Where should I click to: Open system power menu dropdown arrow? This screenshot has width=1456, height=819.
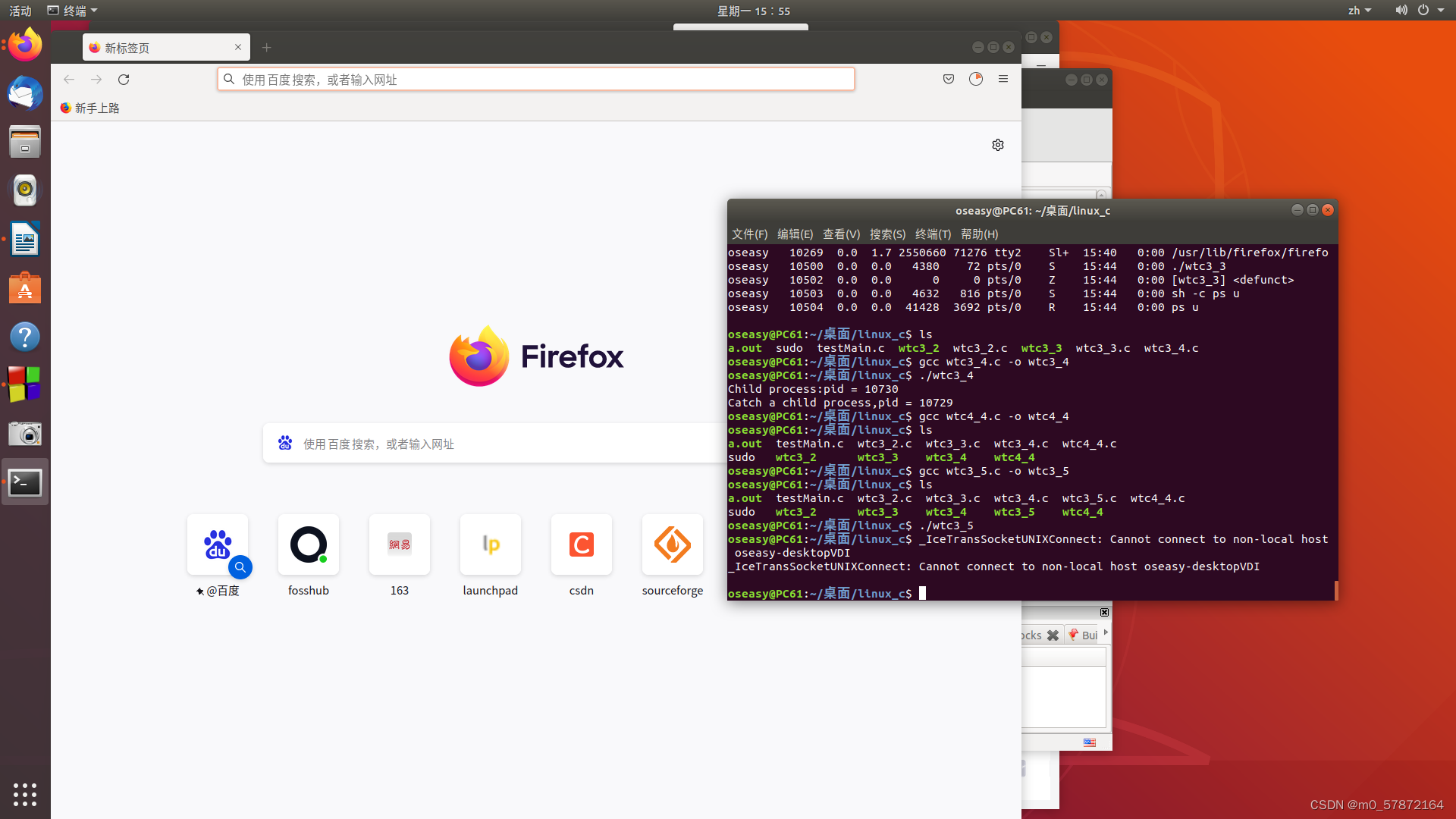click(x=1440, y=11)
